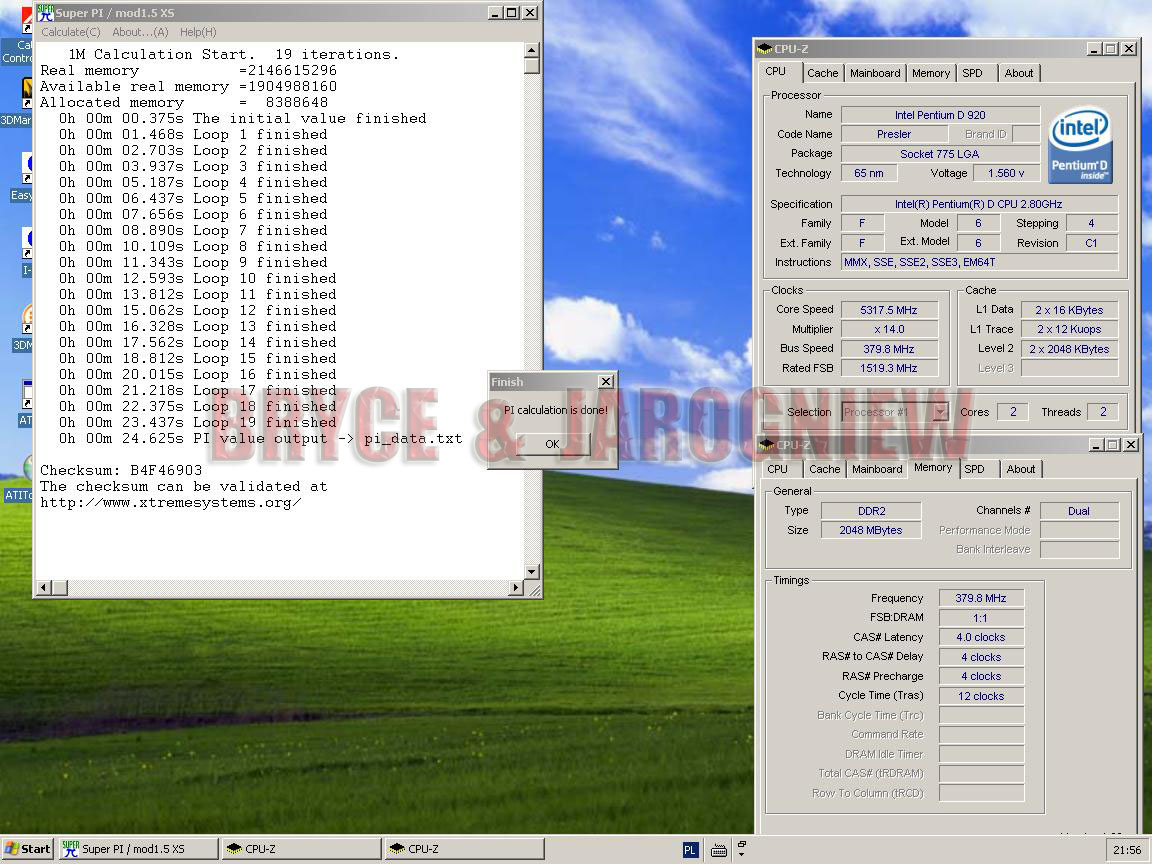Click the CPU-Z chip icon in the upper window title
The height and width of the screenshot is (864, 1152).
coord(764,48)
